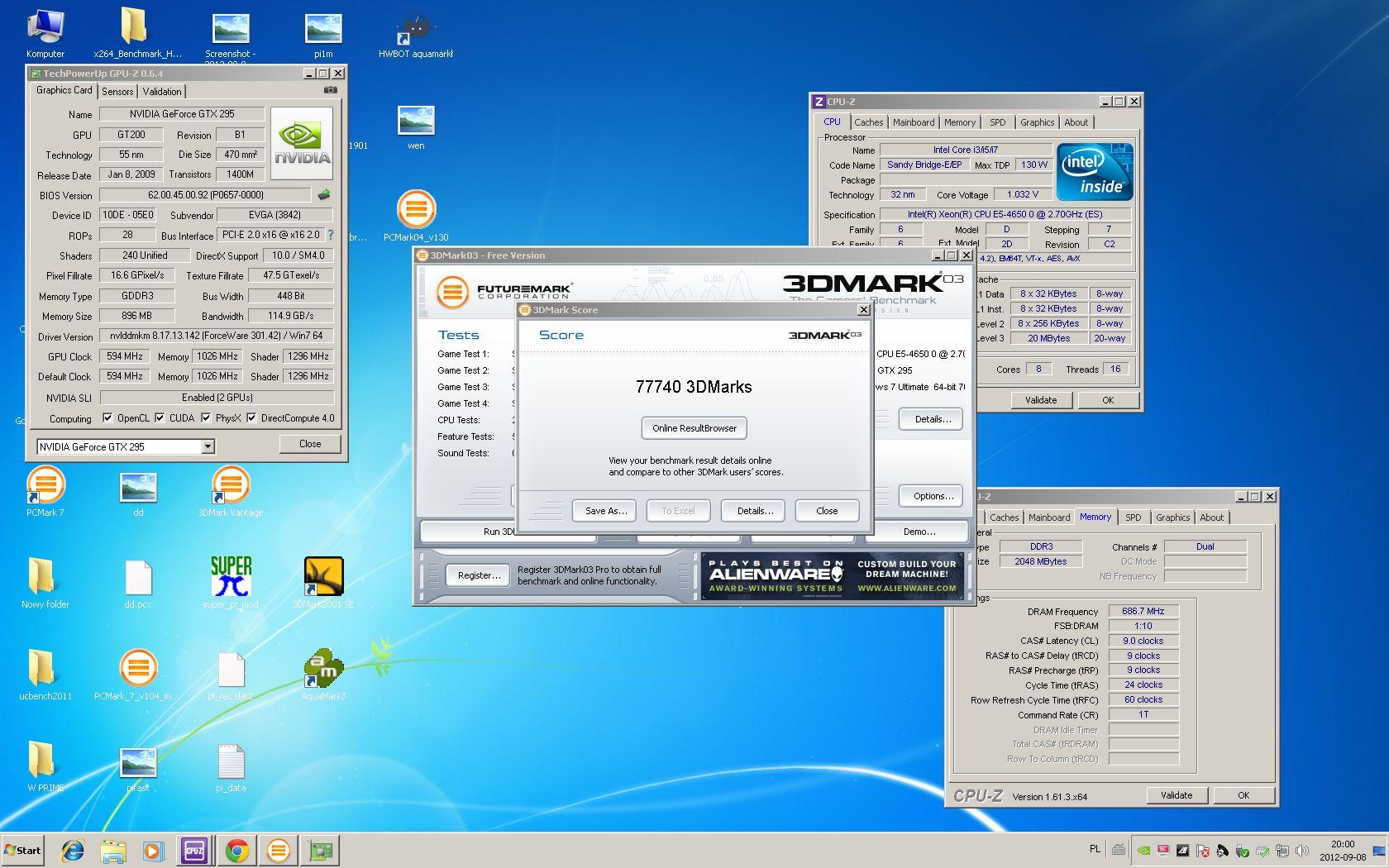
Task: Click Details... in 3DMark Score dialog
Action: click(754, 511)
